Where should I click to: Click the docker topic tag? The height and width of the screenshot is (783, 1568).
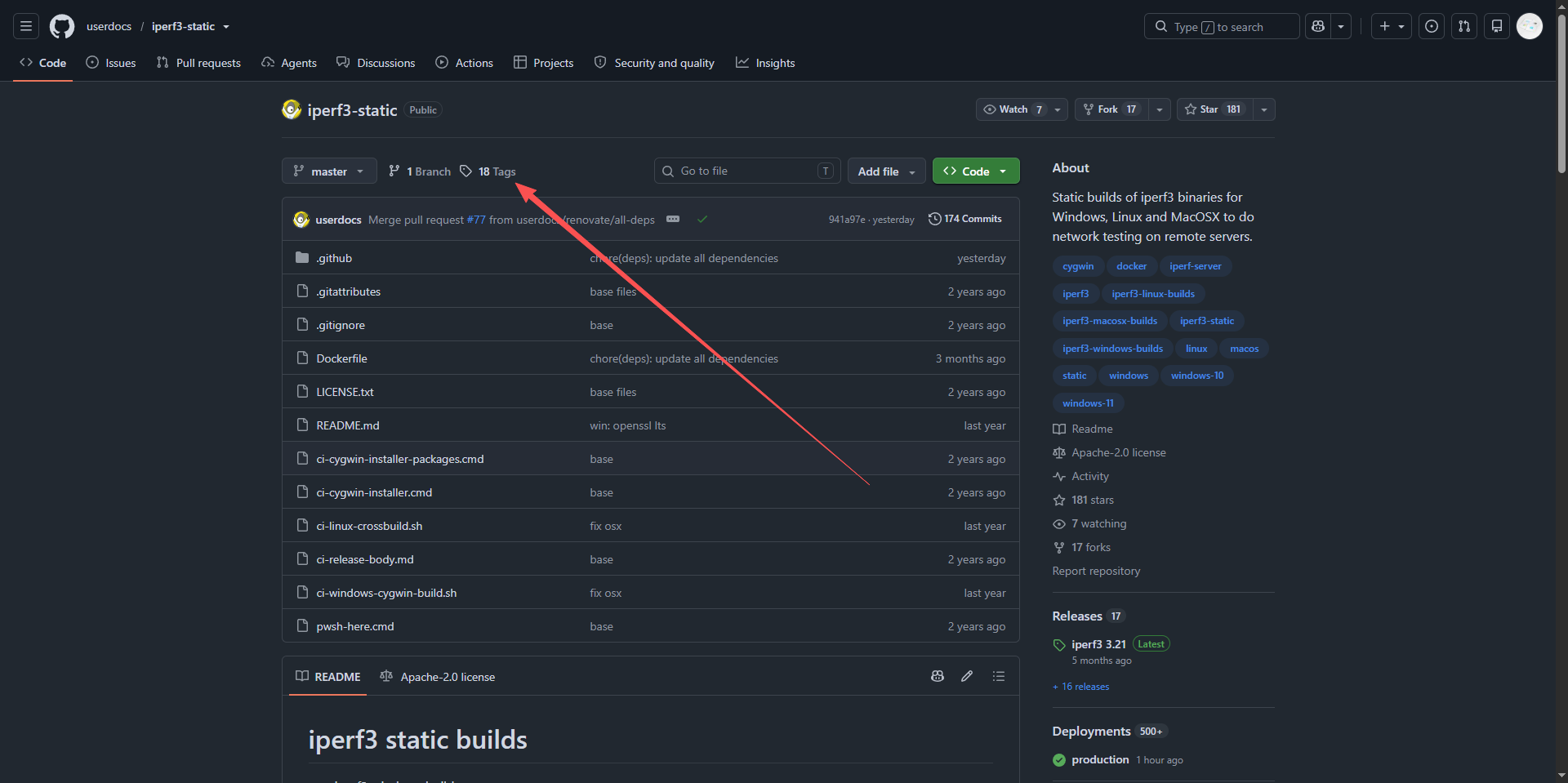pos(1132,266)
